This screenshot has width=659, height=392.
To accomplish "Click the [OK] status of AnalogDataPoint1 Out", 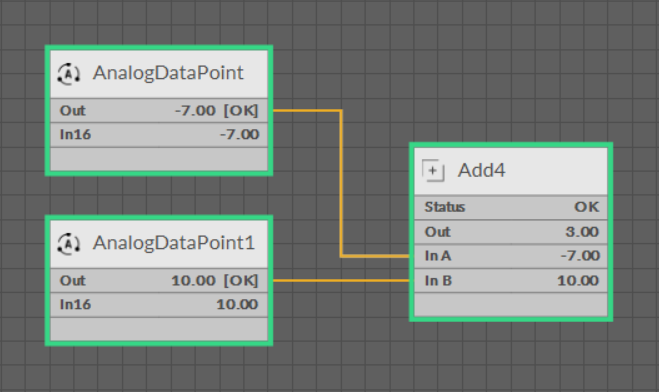I will [x=241, y=281].
